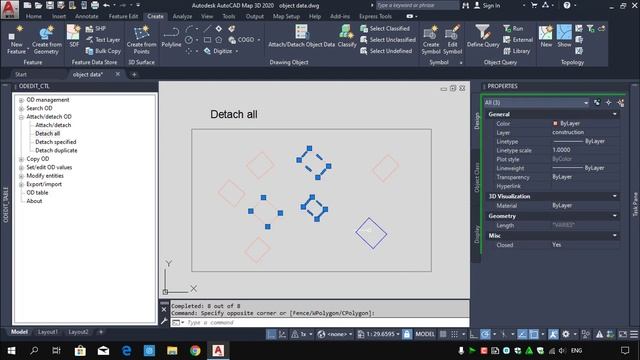640x360 pixels.
Task: Open Chrome from taskbar
Action: point(195,351)
